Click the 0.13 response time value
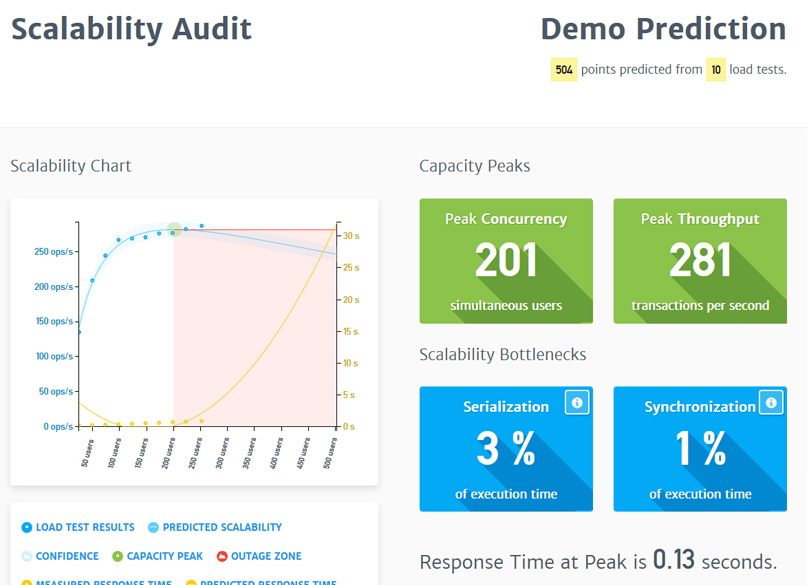808x585 pixels. (674, 560)
